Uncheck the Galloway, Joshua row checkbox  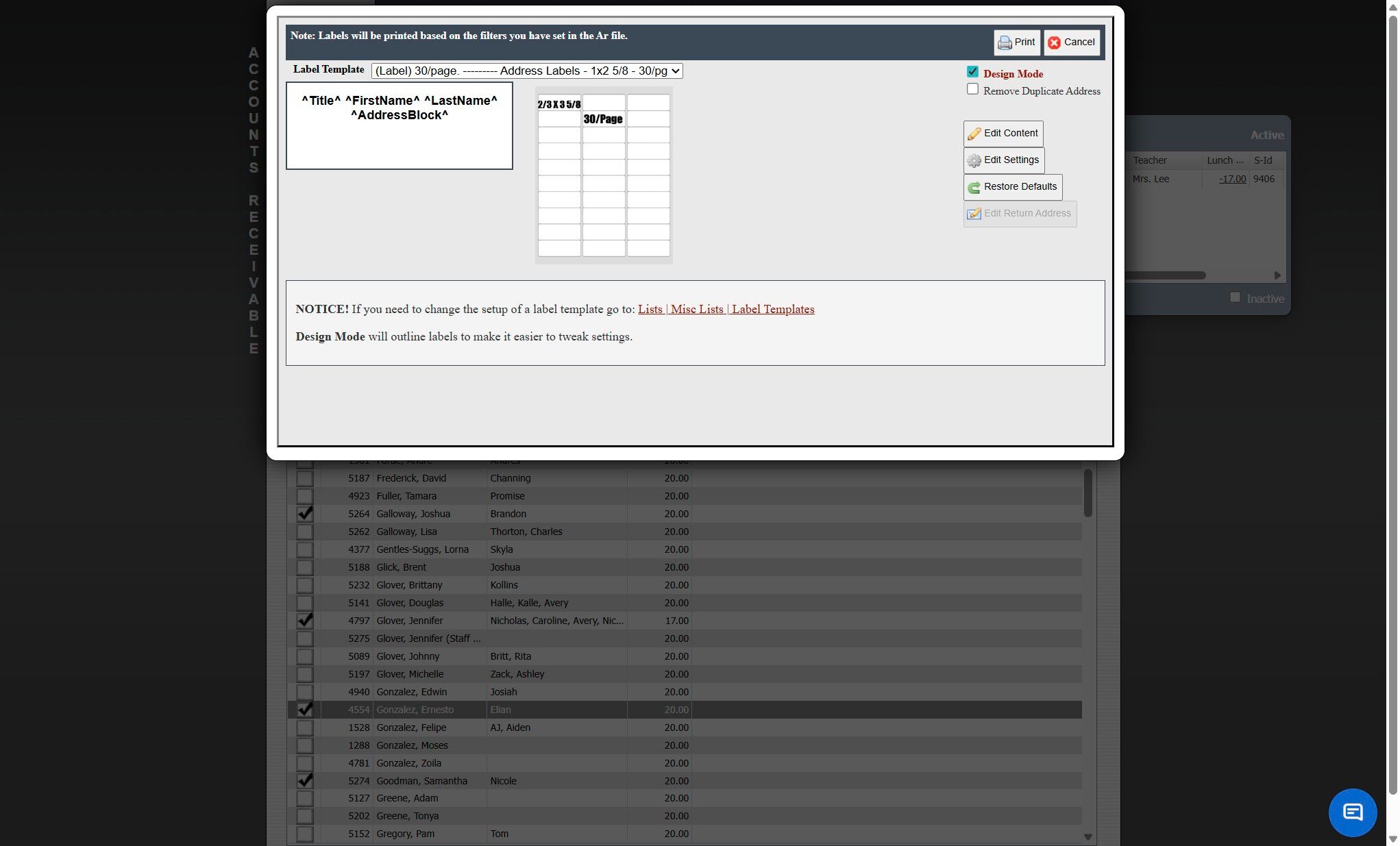click(305, 514)
